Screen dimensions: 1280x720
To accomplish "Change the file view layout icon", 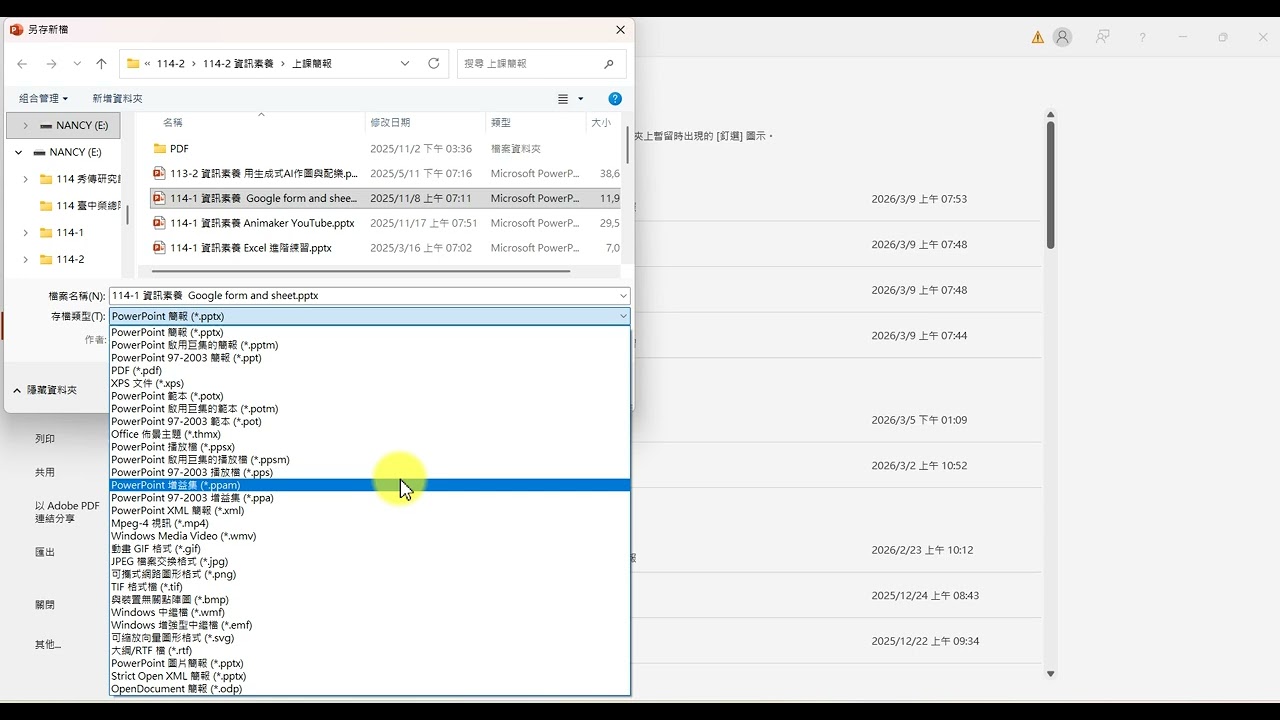I will click(563, 98).
